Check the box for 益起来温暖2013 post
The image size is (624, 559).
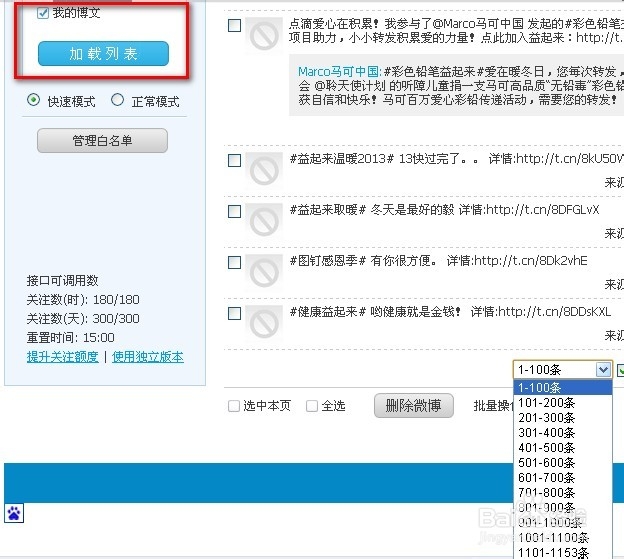[x=234, y=161]
